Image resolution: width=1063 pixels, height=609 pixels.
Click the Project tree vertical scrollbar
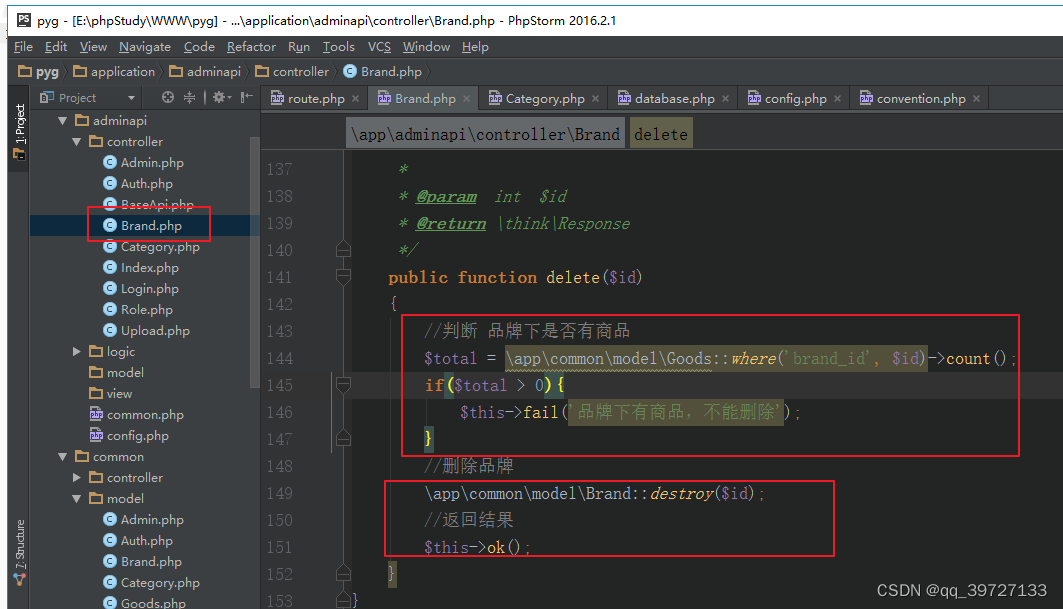point(255,261)
